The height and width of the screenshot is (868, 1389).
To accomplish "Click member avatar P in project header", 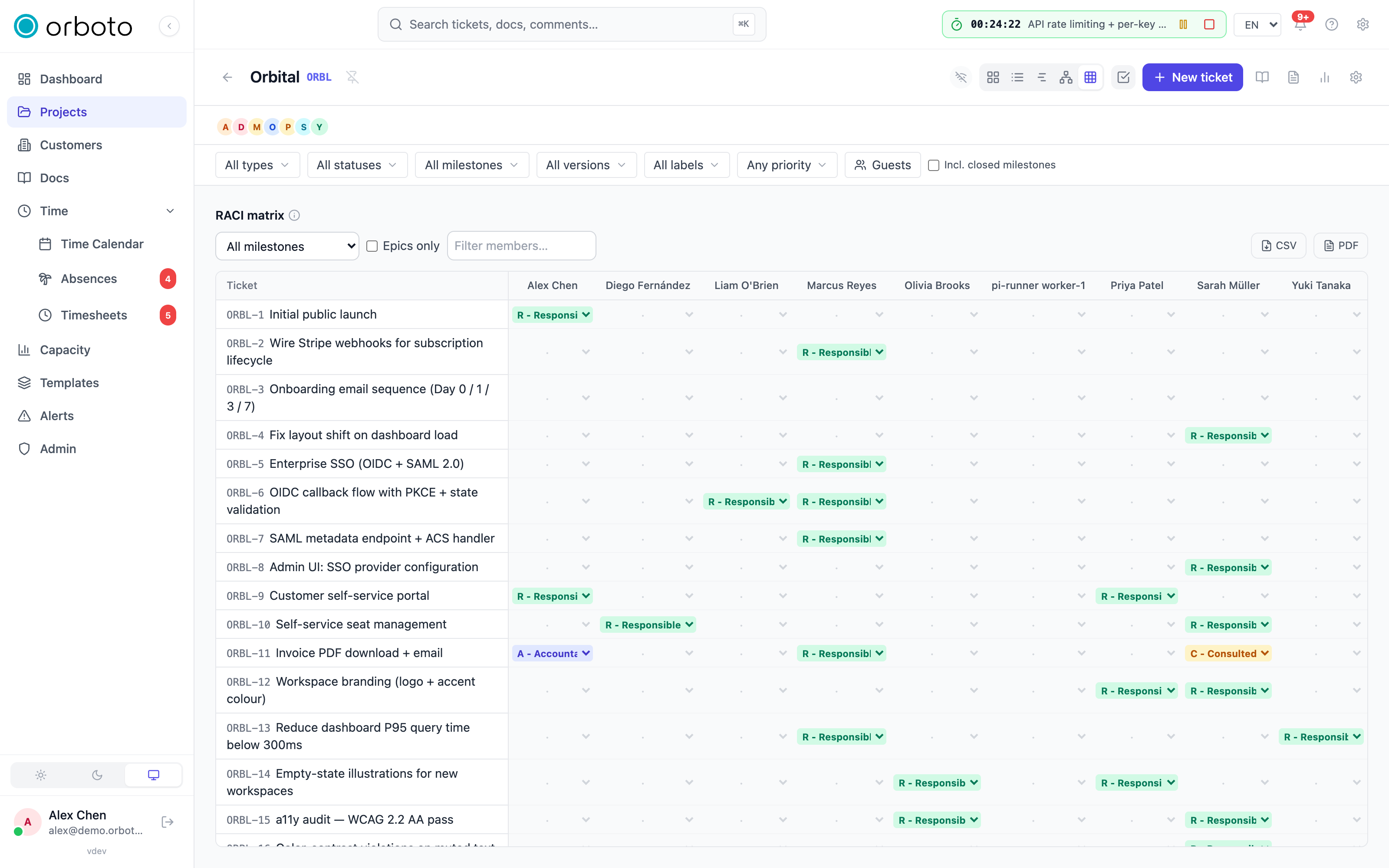I will [x=288, y=127].
